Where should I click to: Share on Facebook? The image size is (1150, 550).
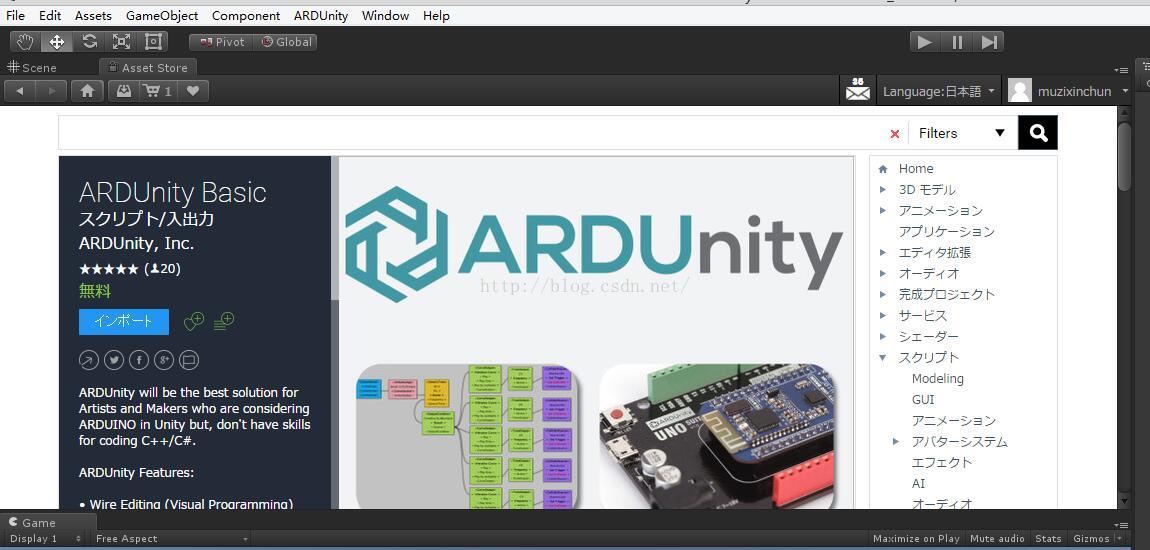tap(139, 360)
